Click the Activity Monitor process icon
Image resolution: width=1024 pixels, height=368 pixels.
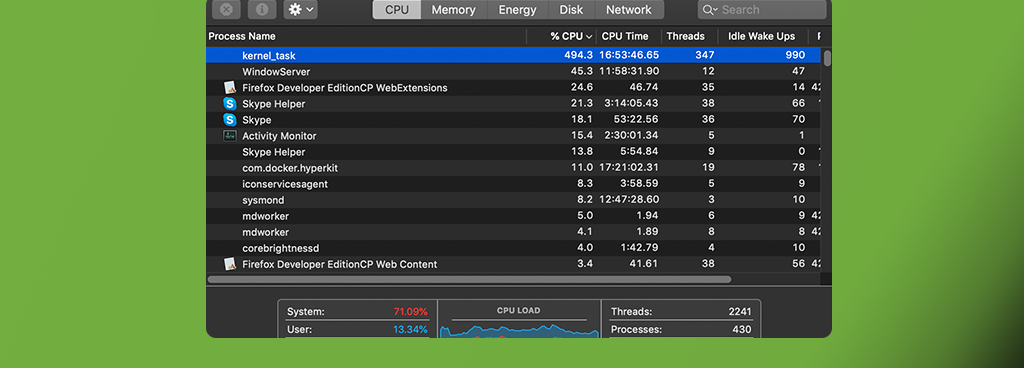pos(229,136)
